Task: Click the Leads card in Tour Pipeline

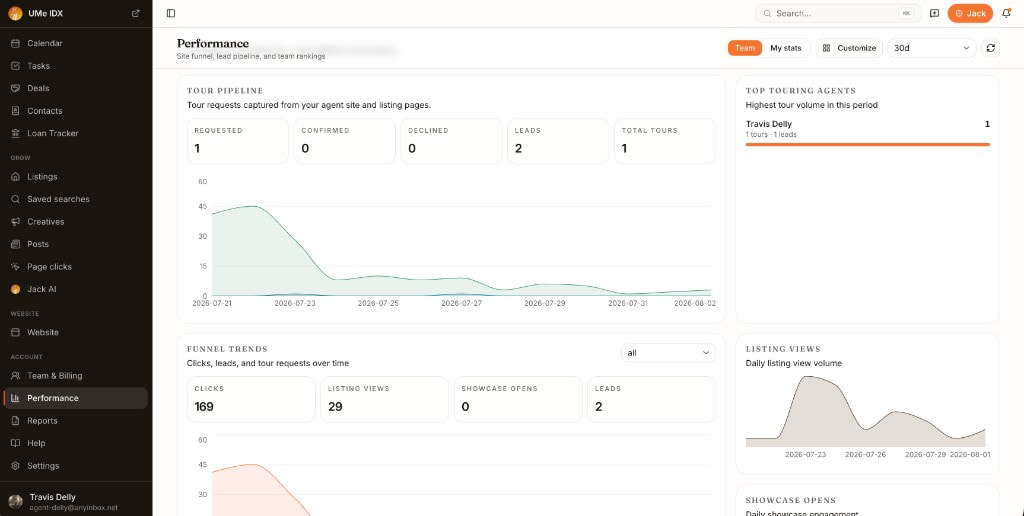Action: pos(558,141)
